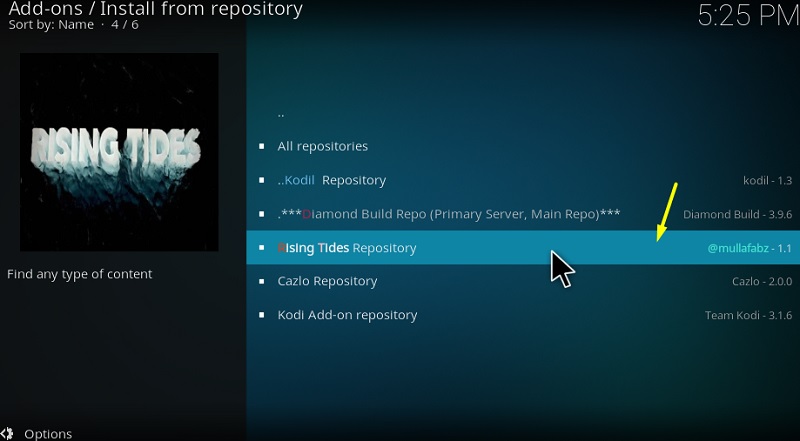800x441 pixels.
Task: Click the 'Add-ons / Install from repository' heading
Action: coord(156,9)
